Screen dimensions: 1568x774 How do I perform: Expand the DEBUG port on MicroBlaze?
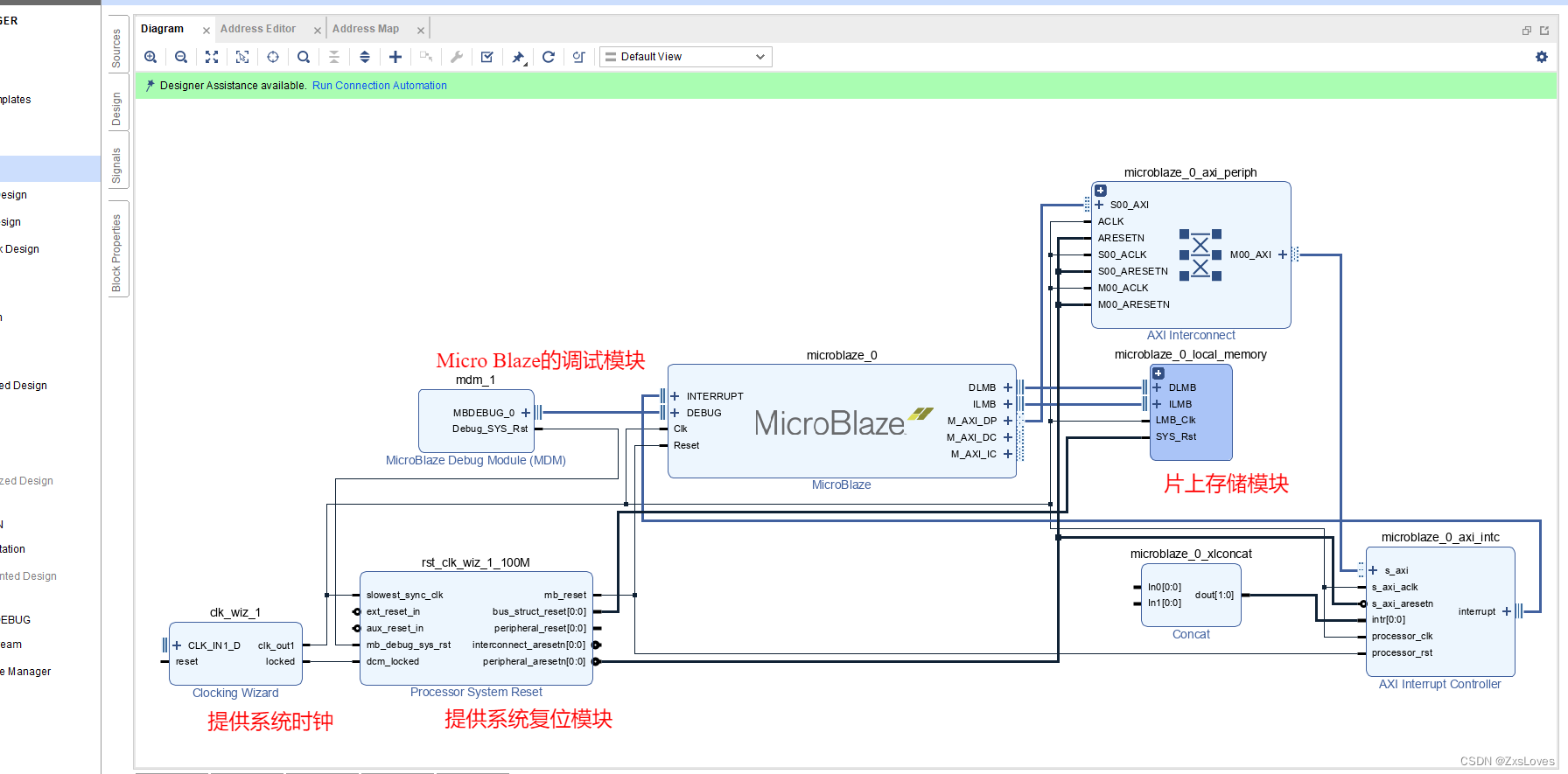coord(675,413)
